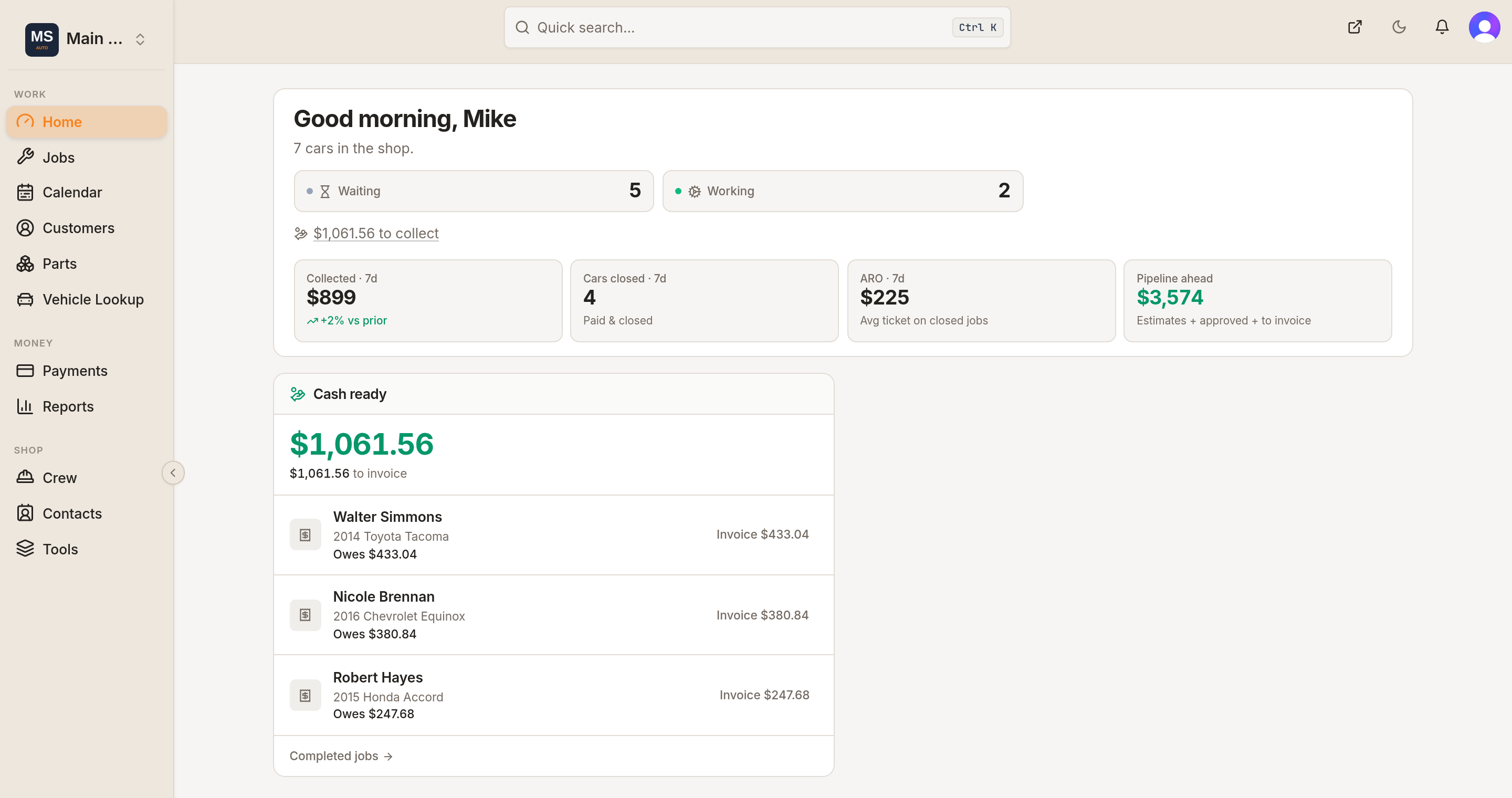The width and height of the screenshot is (1512, 798).
Task: Open Jobs from the sidebar
Action: (x=87, y=157)
